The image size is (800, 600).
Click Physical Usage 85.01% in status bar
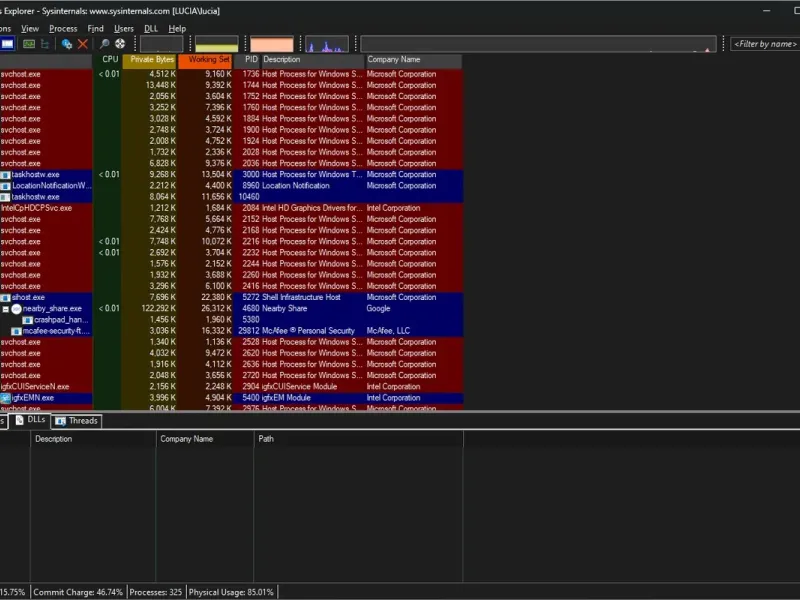click(x=231, y=592)
